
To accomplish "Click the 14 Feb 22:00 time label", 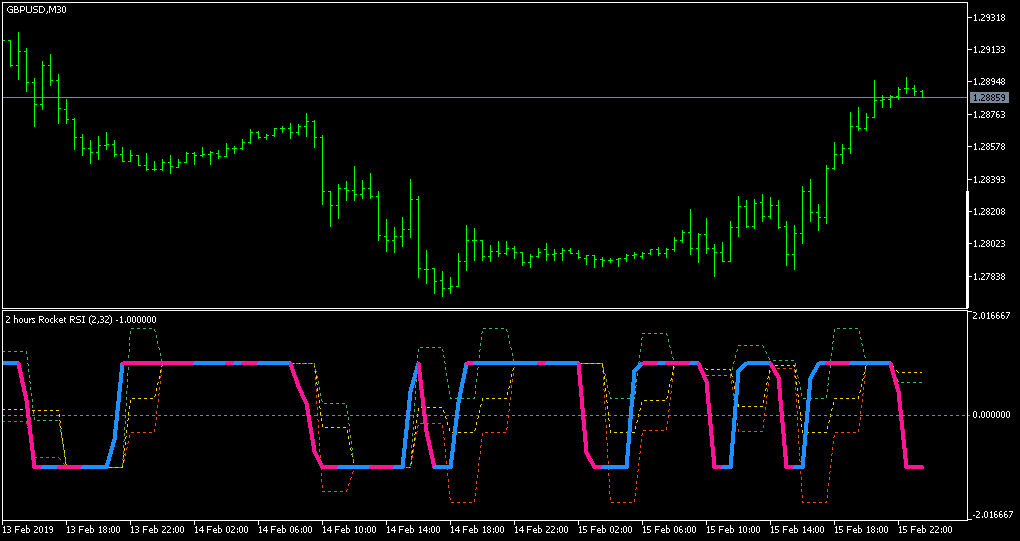I will tap(542, 530).
